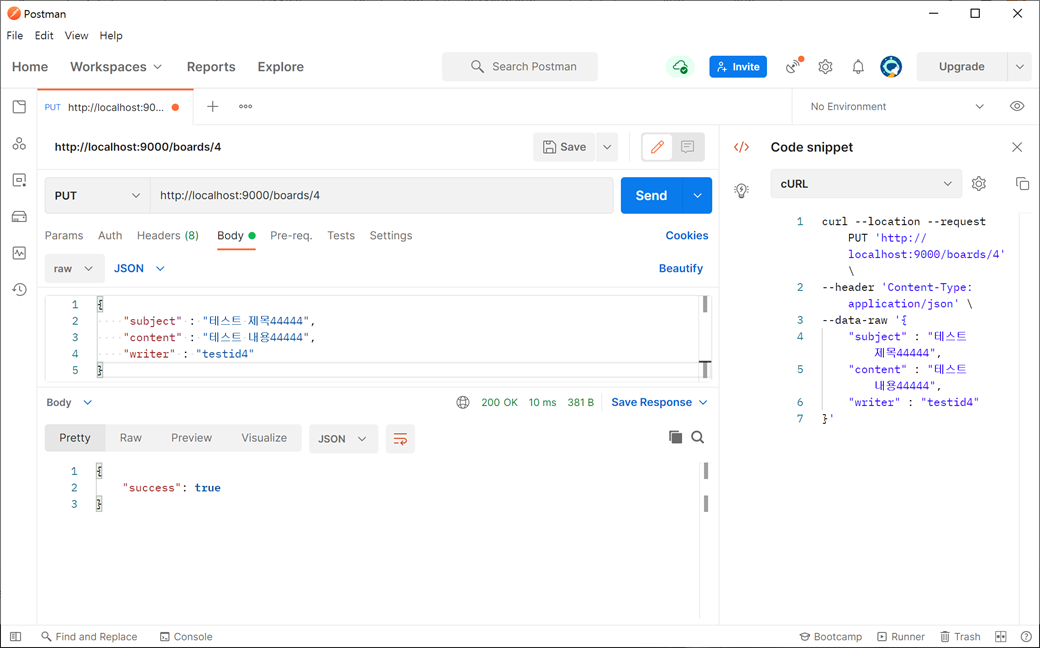
Task: Open the PUT method dropdown
Action: pos(98,195)
